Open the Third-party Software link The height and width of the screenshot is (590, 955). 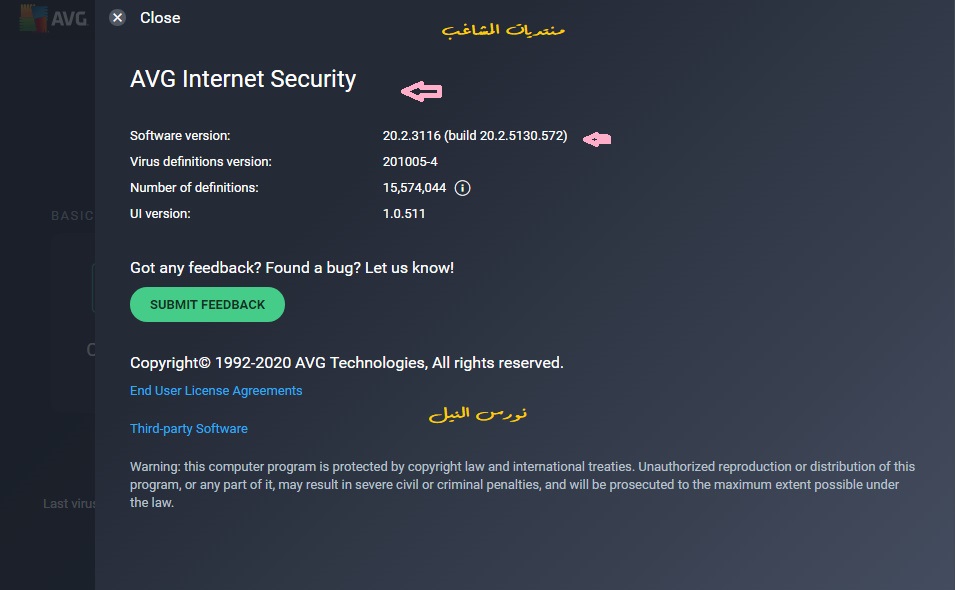[189, 429]
